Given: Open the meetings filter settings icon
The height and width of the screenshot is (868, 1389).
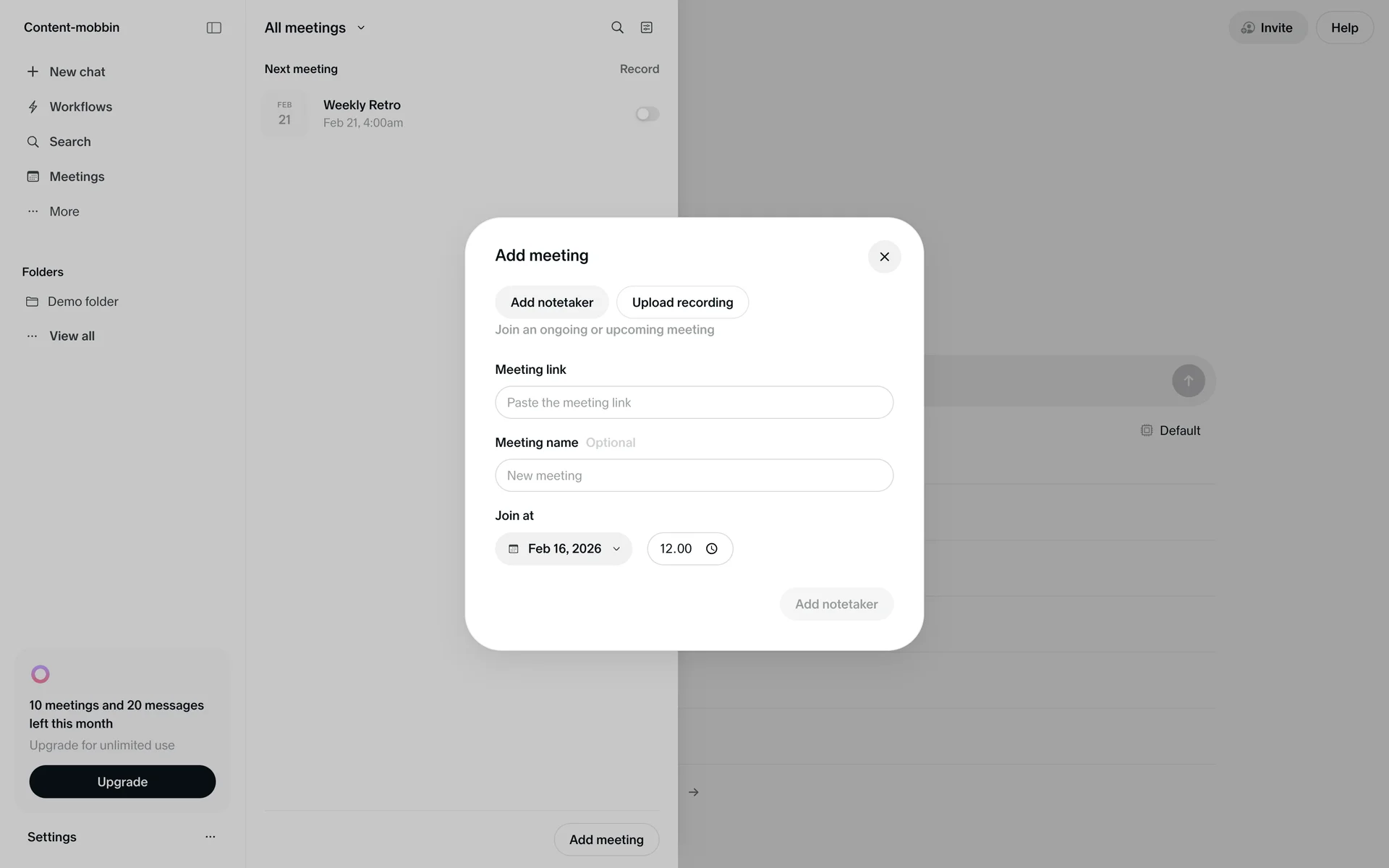Looking at the screenshot, I should click(647, 27).
